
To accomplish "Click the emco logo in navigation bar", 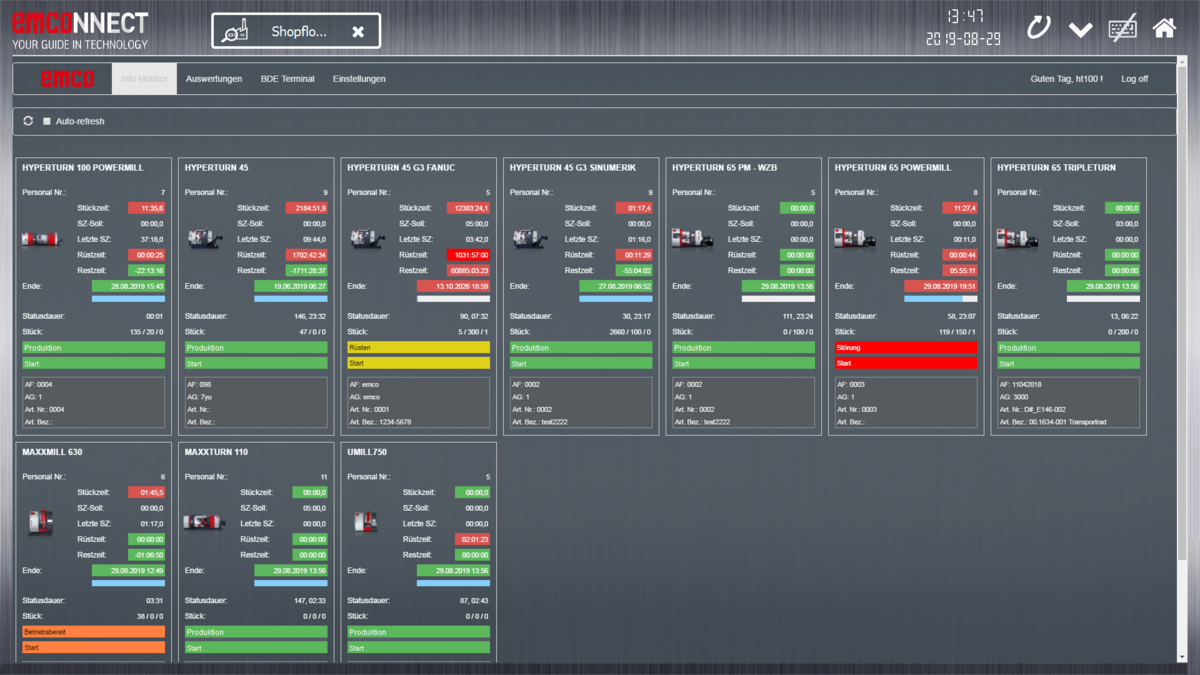I will coord(67,79).
